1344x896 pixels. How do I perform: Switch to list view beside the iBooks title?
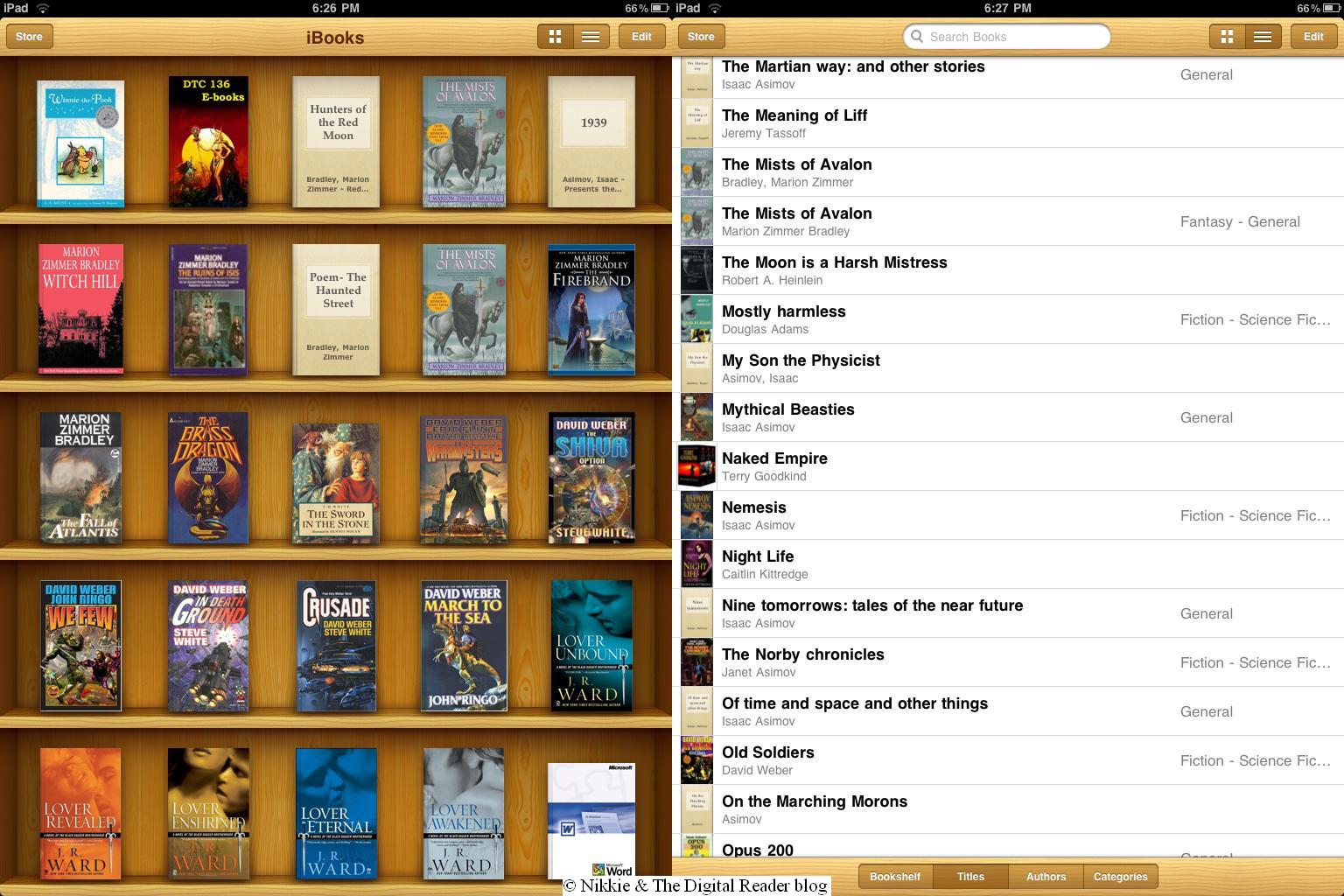click(x=591, y=37)
